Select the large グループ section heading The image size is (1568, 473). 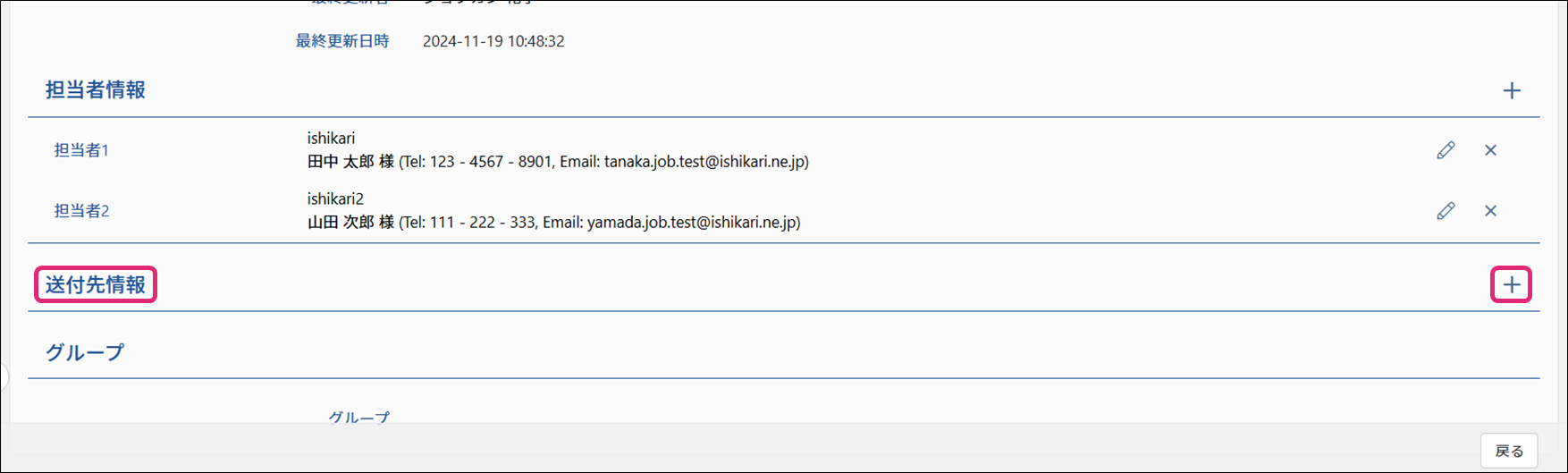[85, 352]
